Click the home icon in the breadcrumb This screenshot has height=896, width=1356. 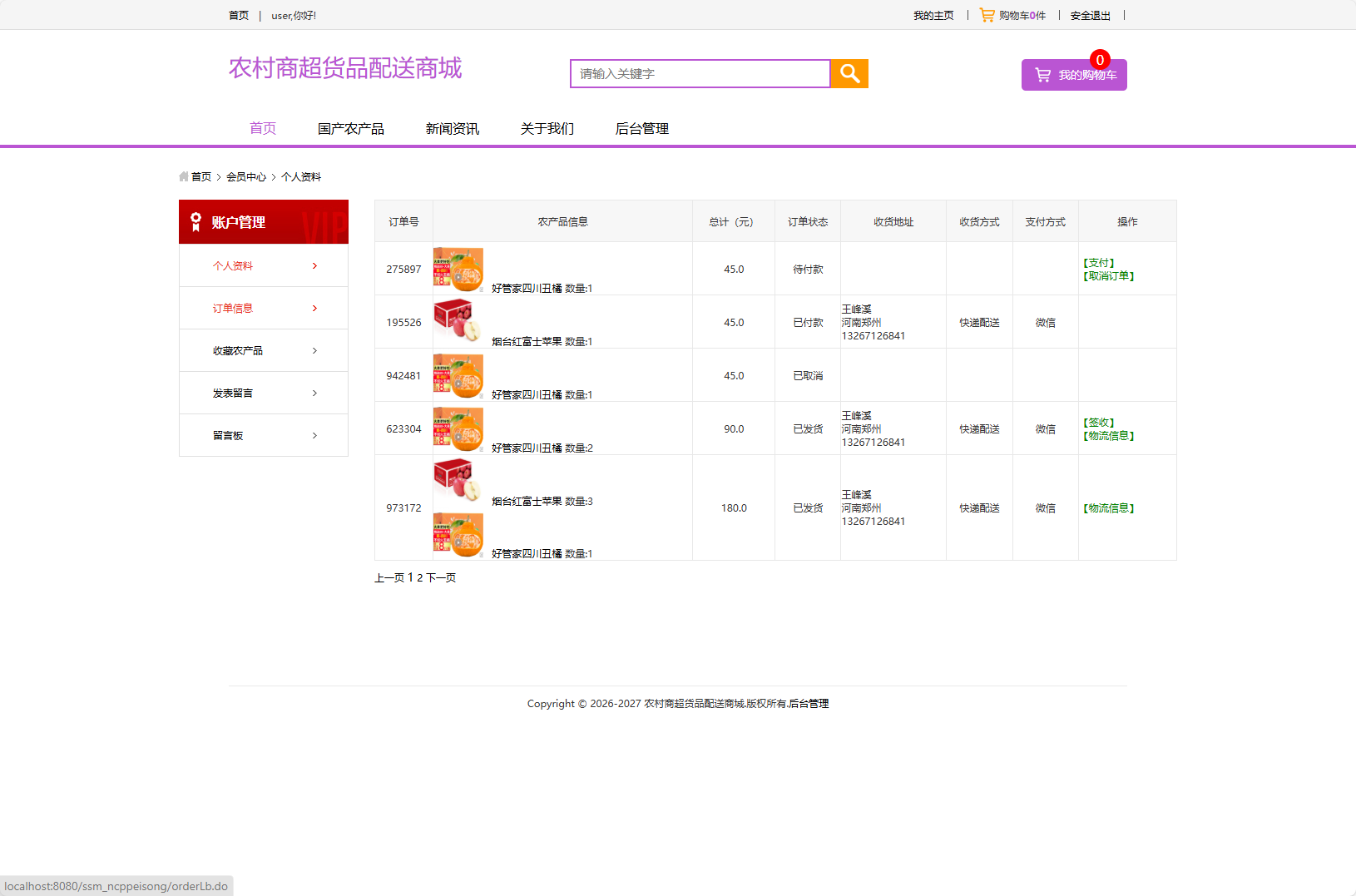(x=184, y=176)
